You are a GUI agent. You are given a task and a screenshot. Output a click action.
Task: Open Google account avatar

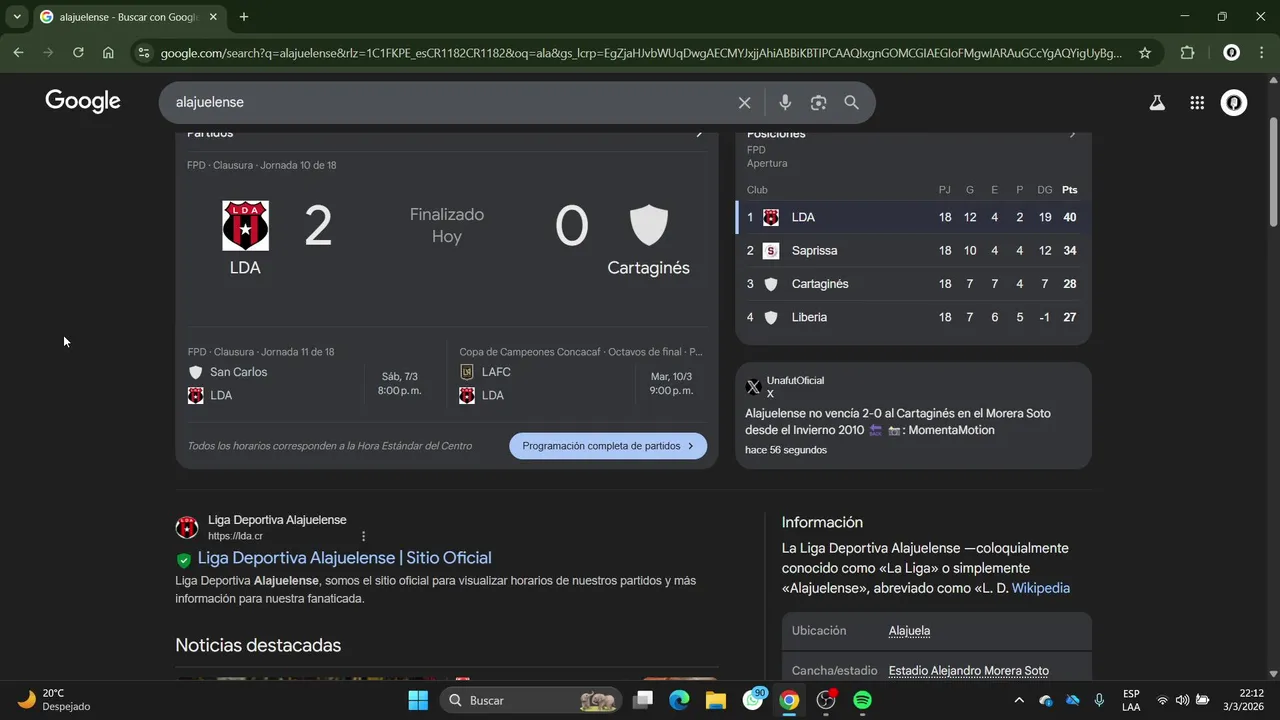tap(1234, 102)
